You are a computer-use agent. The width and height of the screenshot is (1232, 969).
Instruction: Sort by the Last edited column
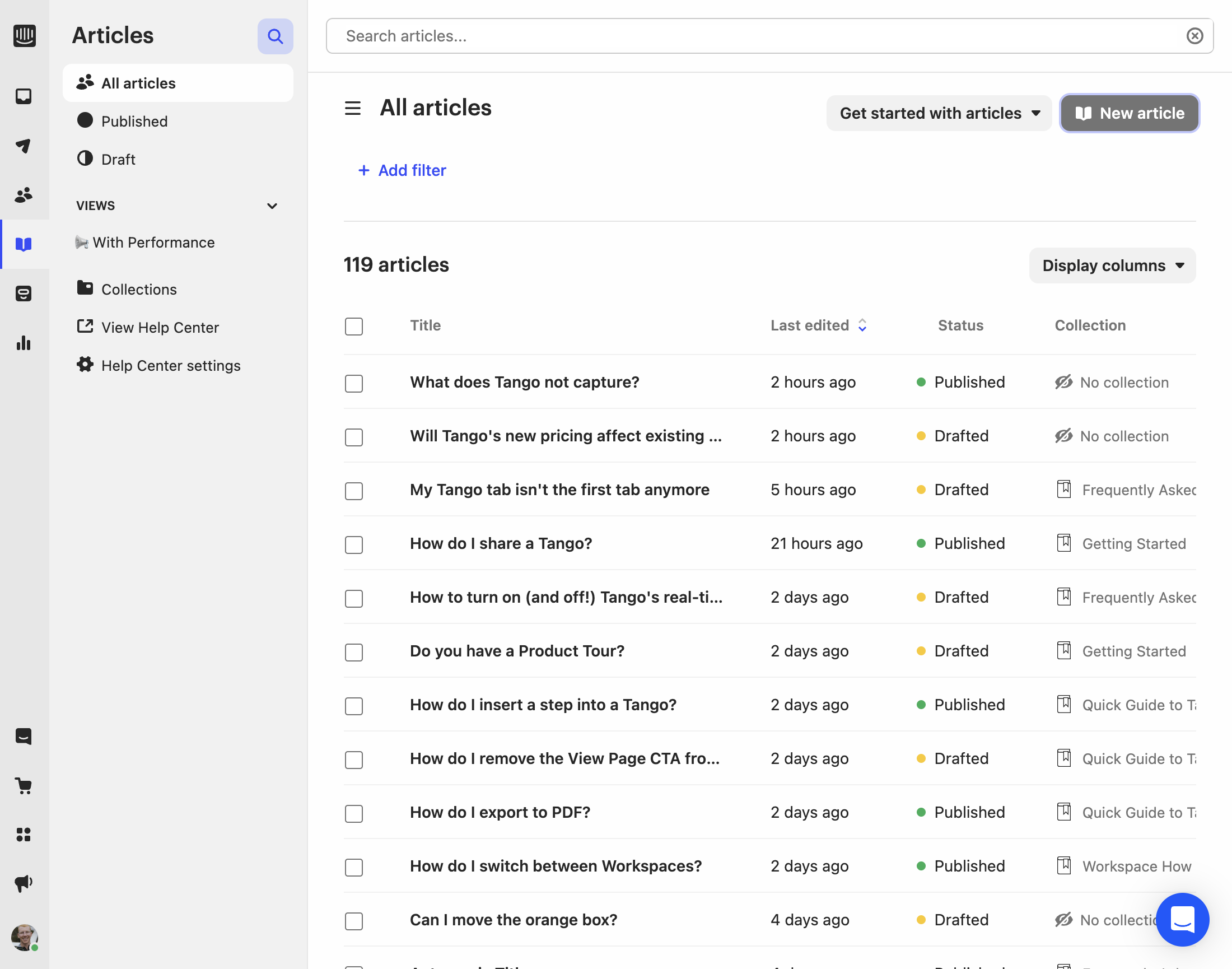(819, 325)
